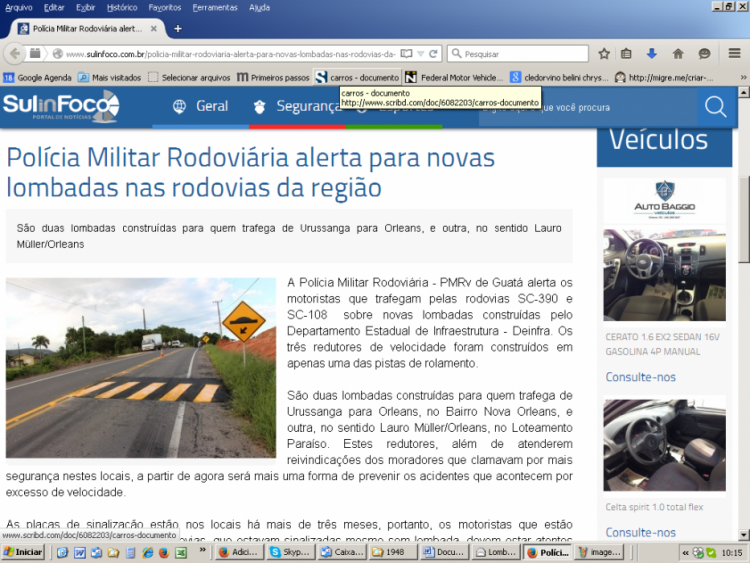Open a new tab with plus button

[178, 29]
